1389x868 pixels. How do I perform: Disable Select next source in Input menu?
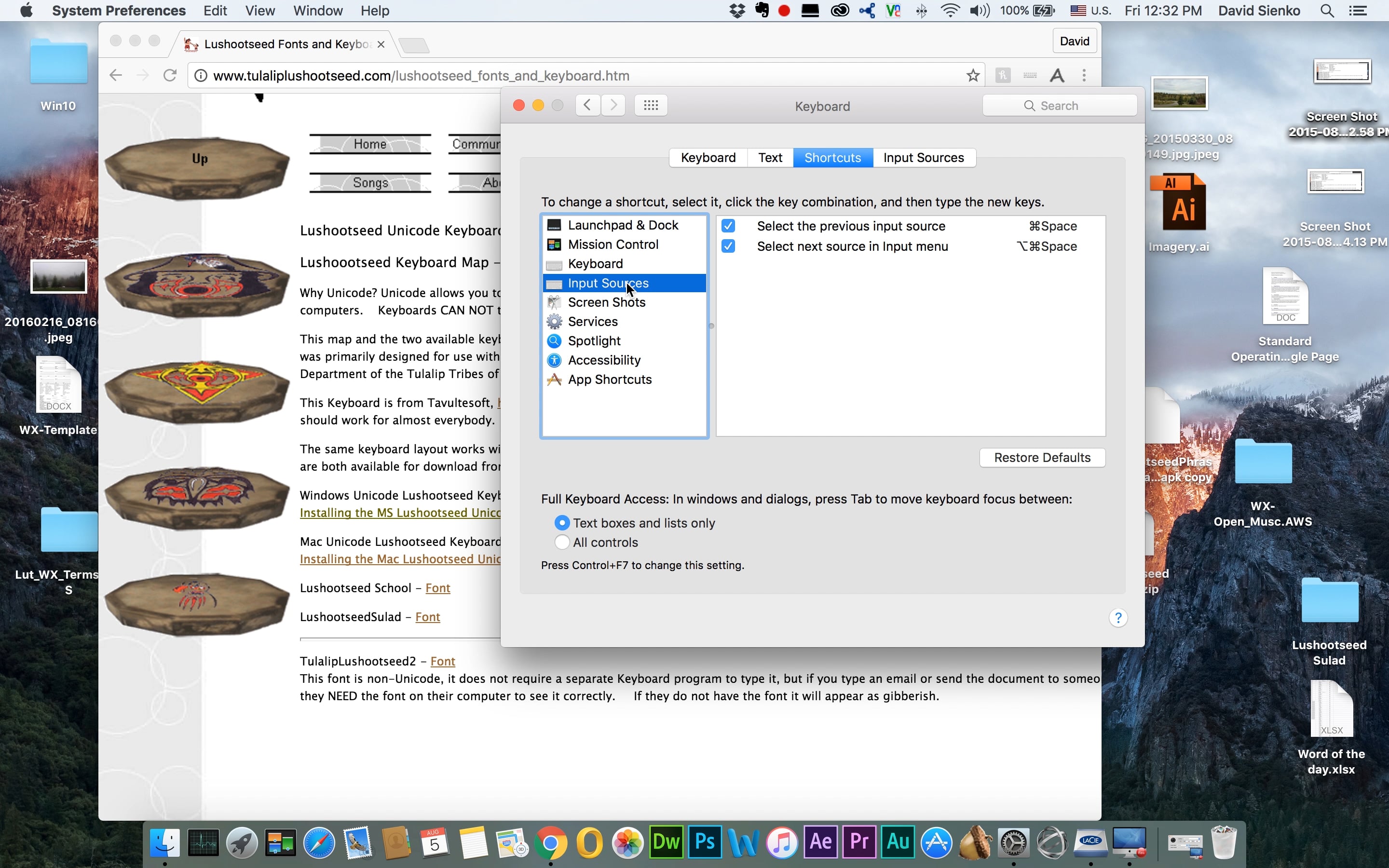pos(728,246)
